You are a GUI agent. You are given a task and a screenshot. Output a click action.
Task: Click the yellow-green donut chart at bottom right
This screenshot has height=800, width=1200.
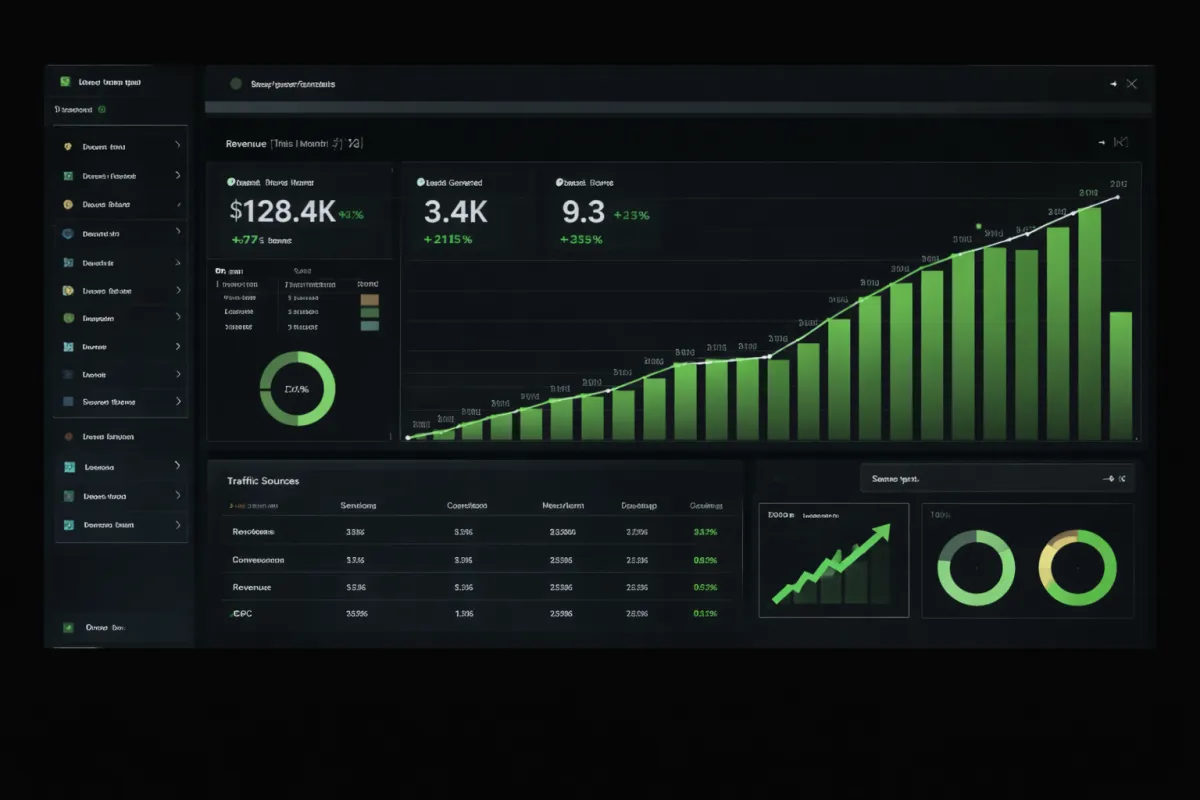[1078, 568]
